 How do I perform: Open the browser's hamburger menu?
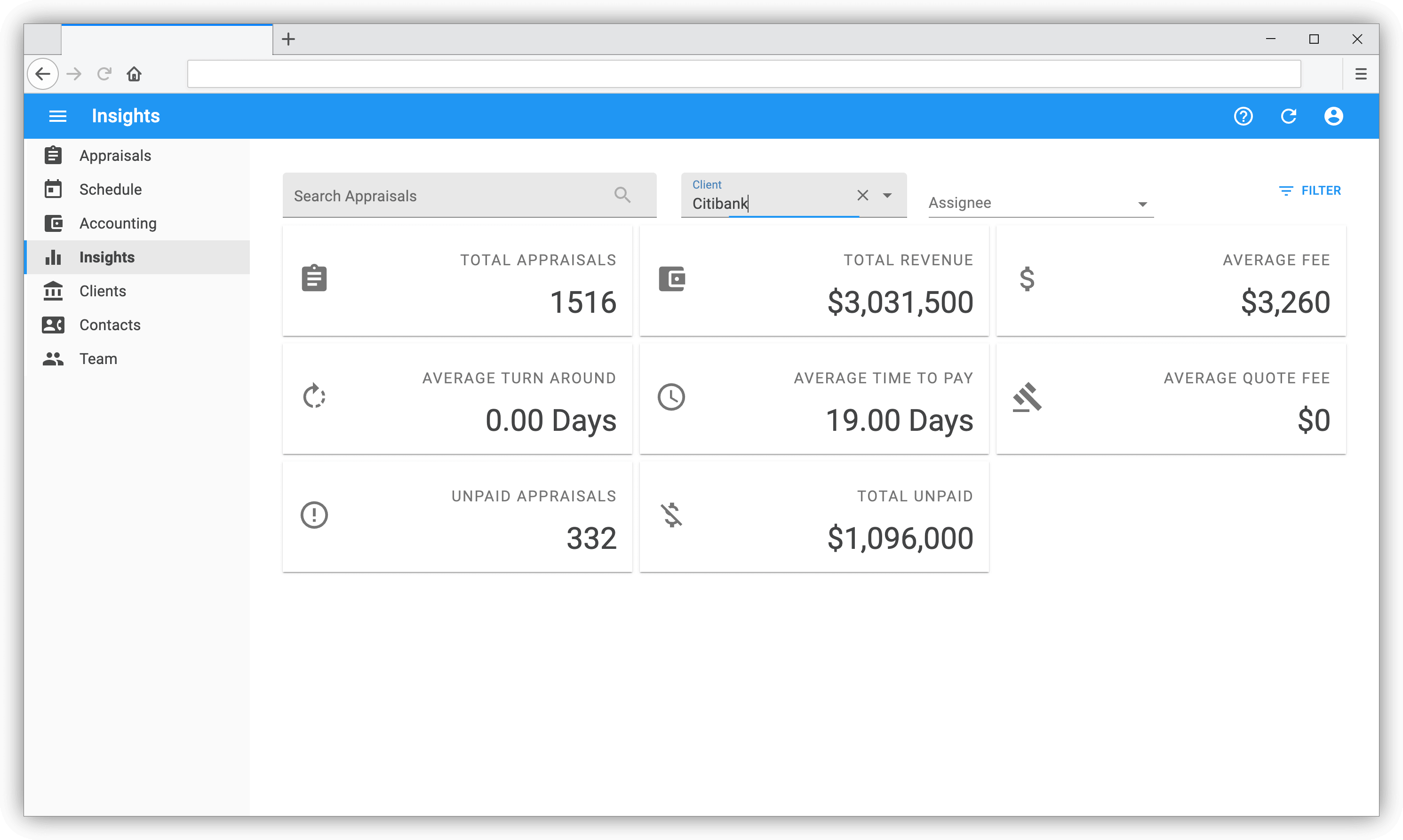coord(1361,74)
